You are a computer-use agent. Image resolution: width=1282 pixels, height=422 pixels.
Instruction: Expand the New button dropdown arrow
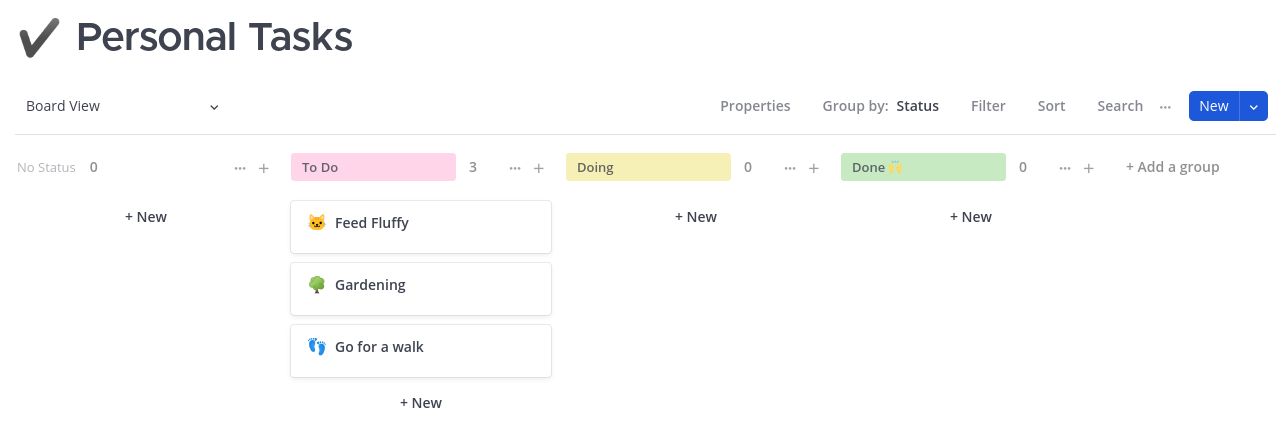coord(1254,106)
